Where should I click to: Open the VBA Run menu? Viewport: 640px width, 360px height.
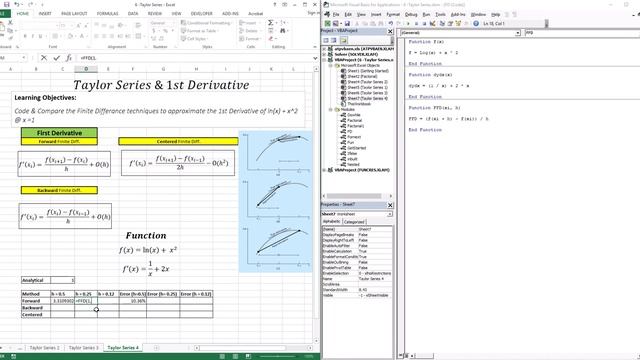426,15
